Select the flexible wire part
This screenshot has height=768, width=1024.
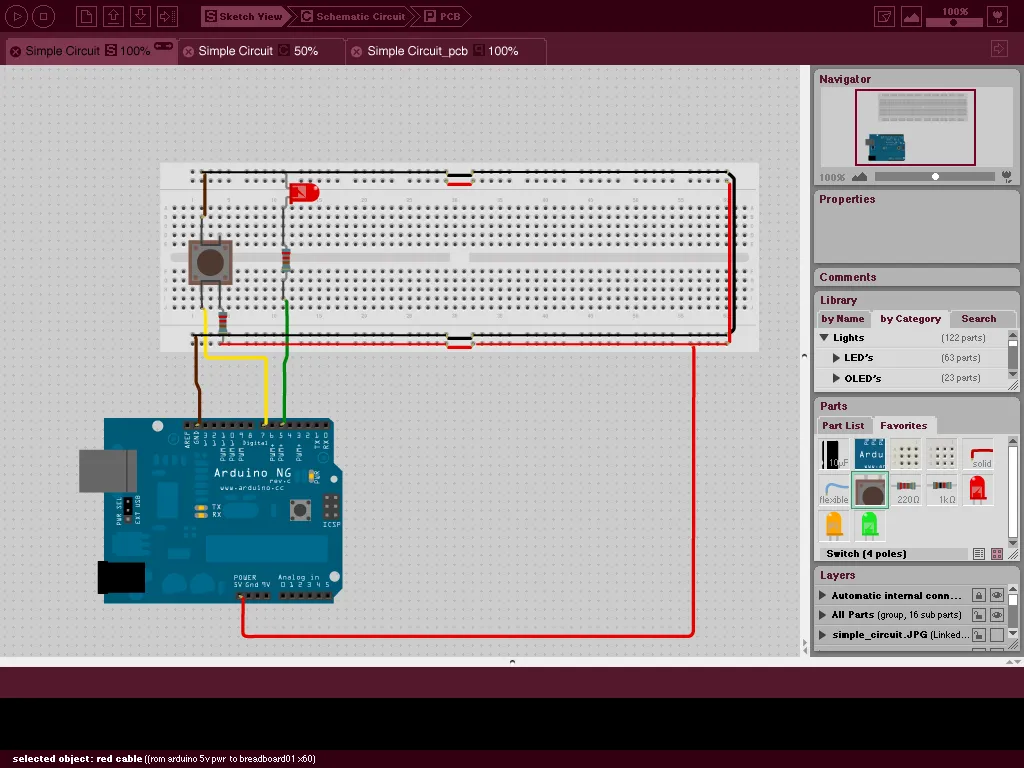(834, 490)
